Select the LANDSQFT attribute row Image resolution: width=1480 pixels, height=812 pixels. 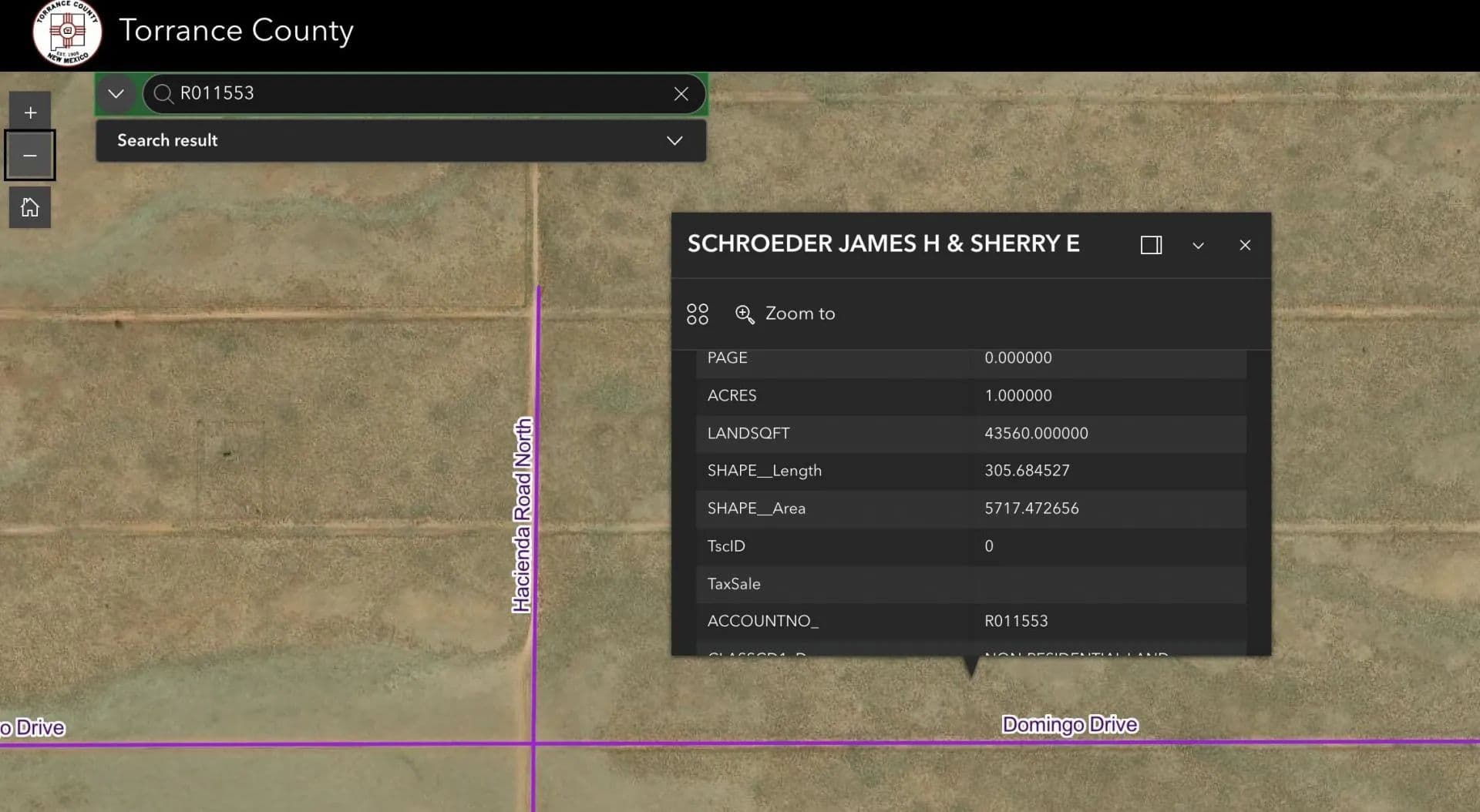tap(970, 433)
